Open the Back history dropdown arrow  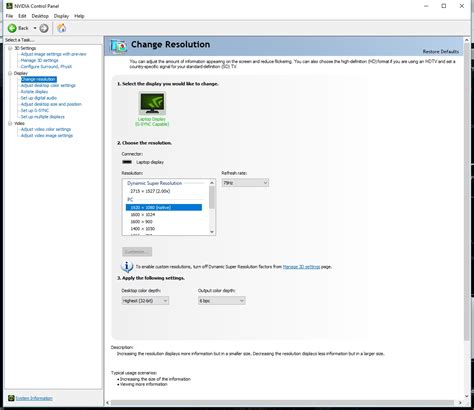coord(35,28)
